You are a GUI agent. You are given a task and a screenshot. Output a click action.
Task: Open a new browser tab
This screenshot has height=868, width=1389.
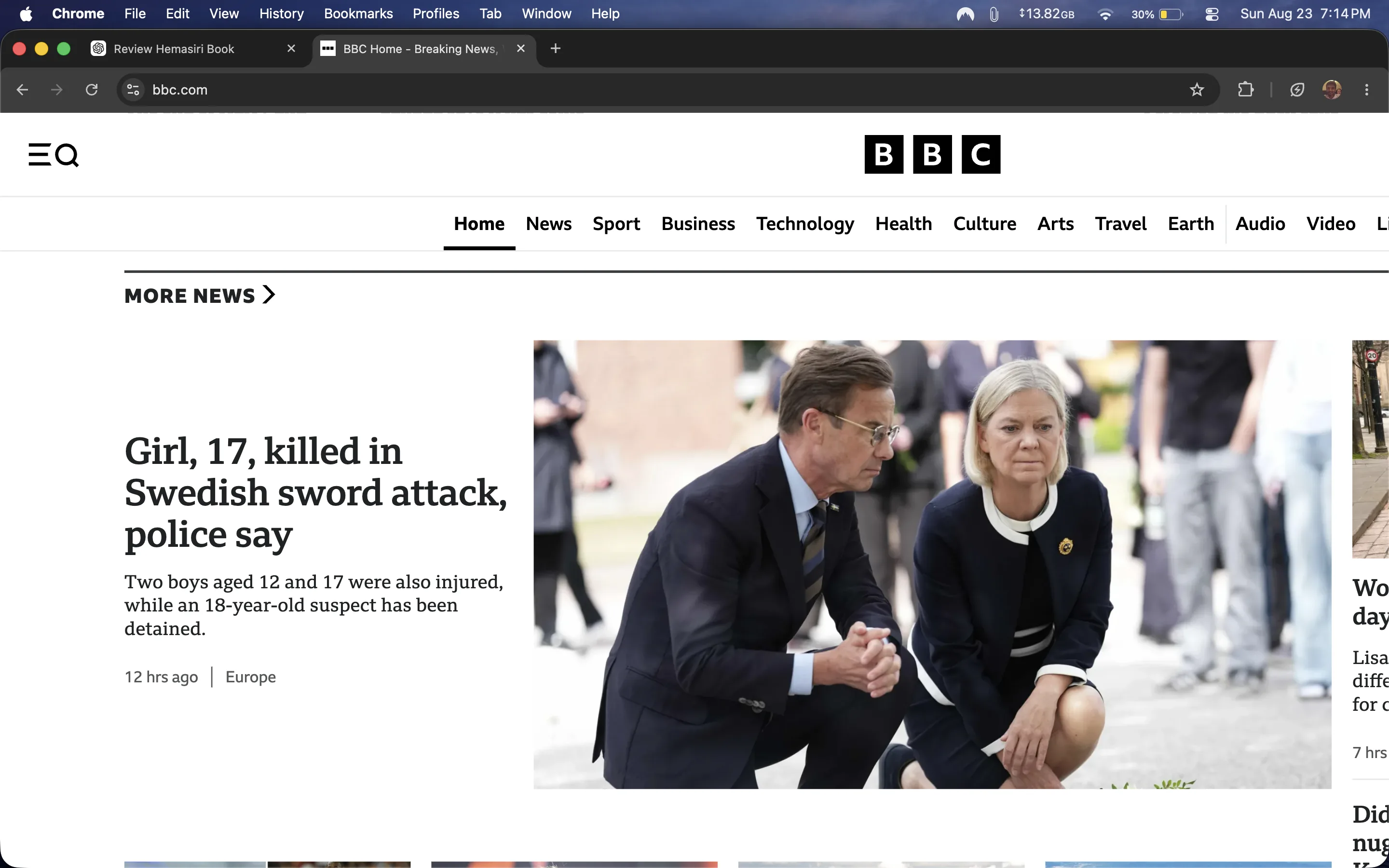[555, 49]
